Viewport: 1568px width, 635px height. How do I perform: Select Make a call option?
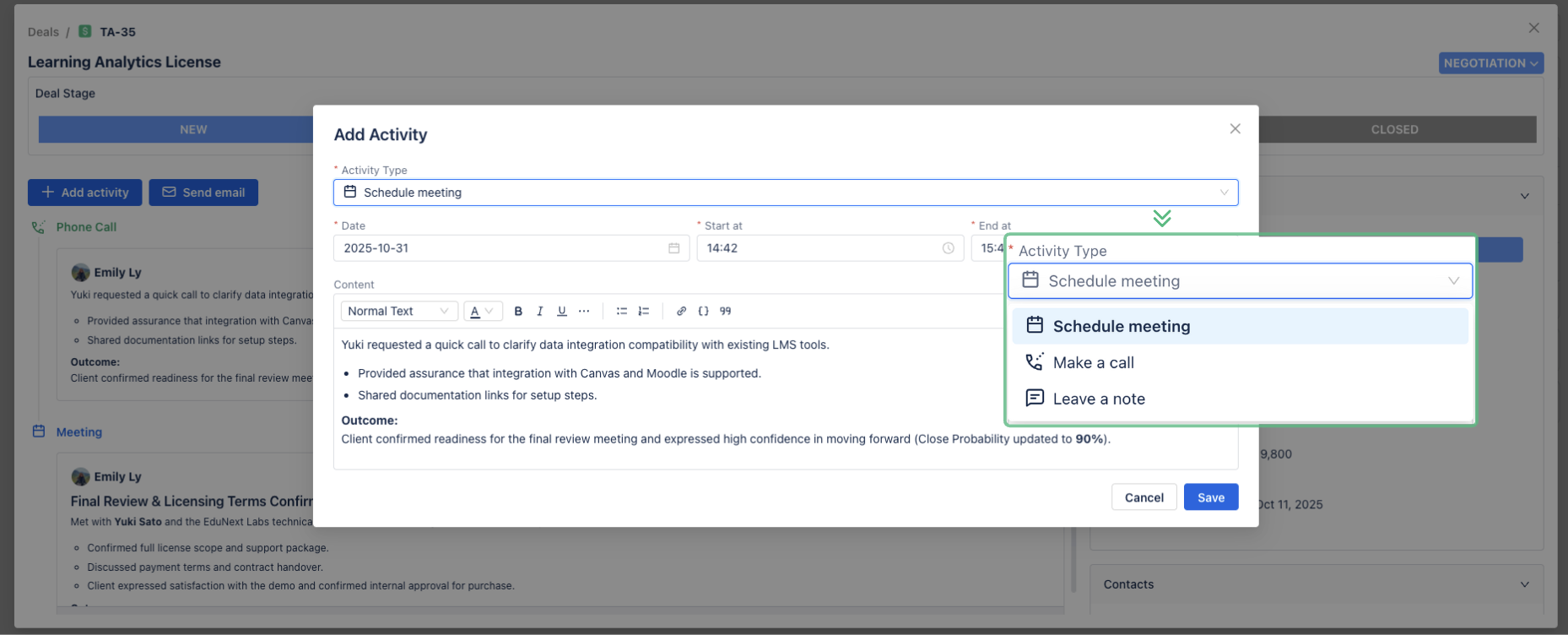1093,363
